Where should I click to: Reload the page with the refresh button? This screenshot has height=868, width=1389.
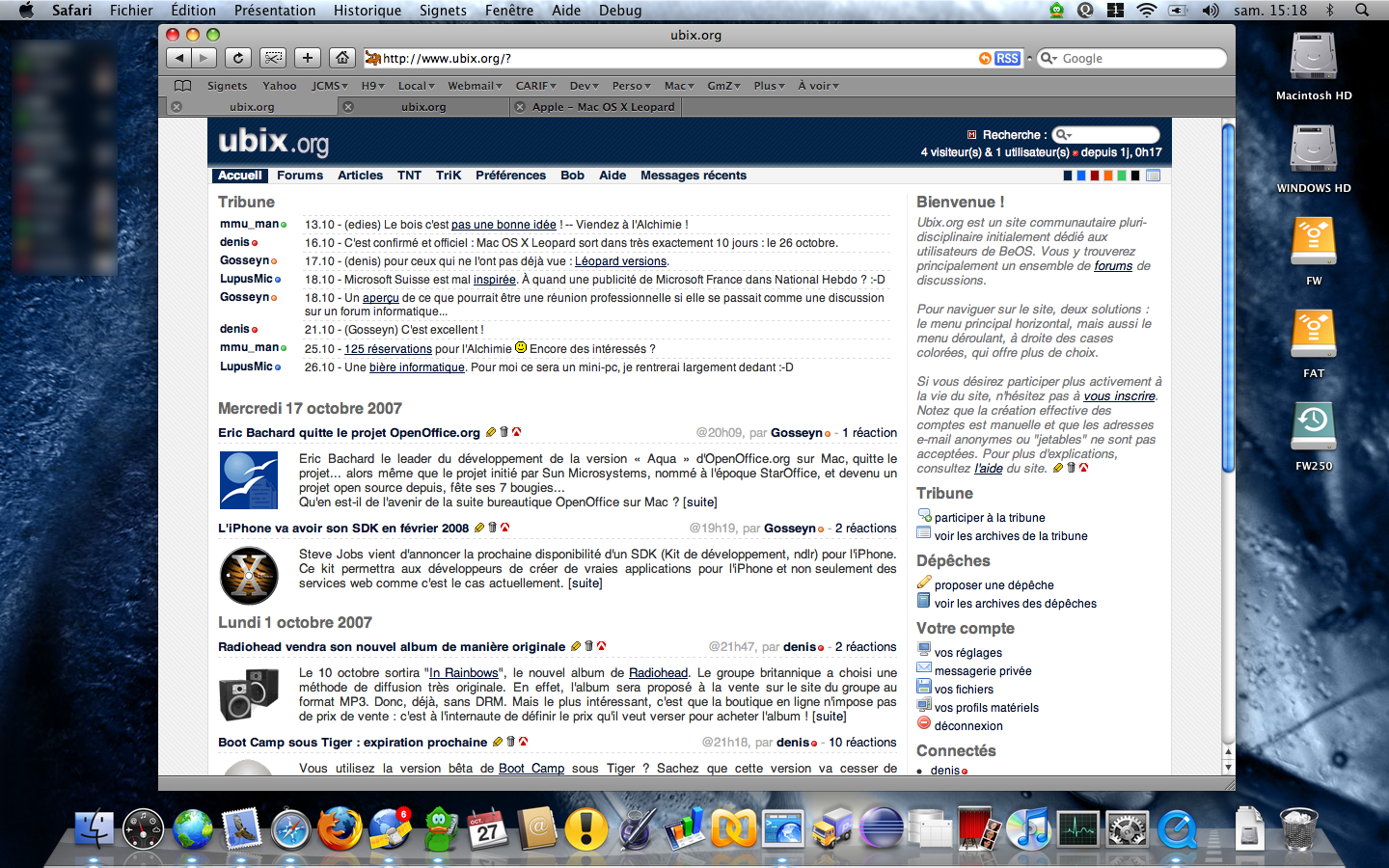(238, 58)
